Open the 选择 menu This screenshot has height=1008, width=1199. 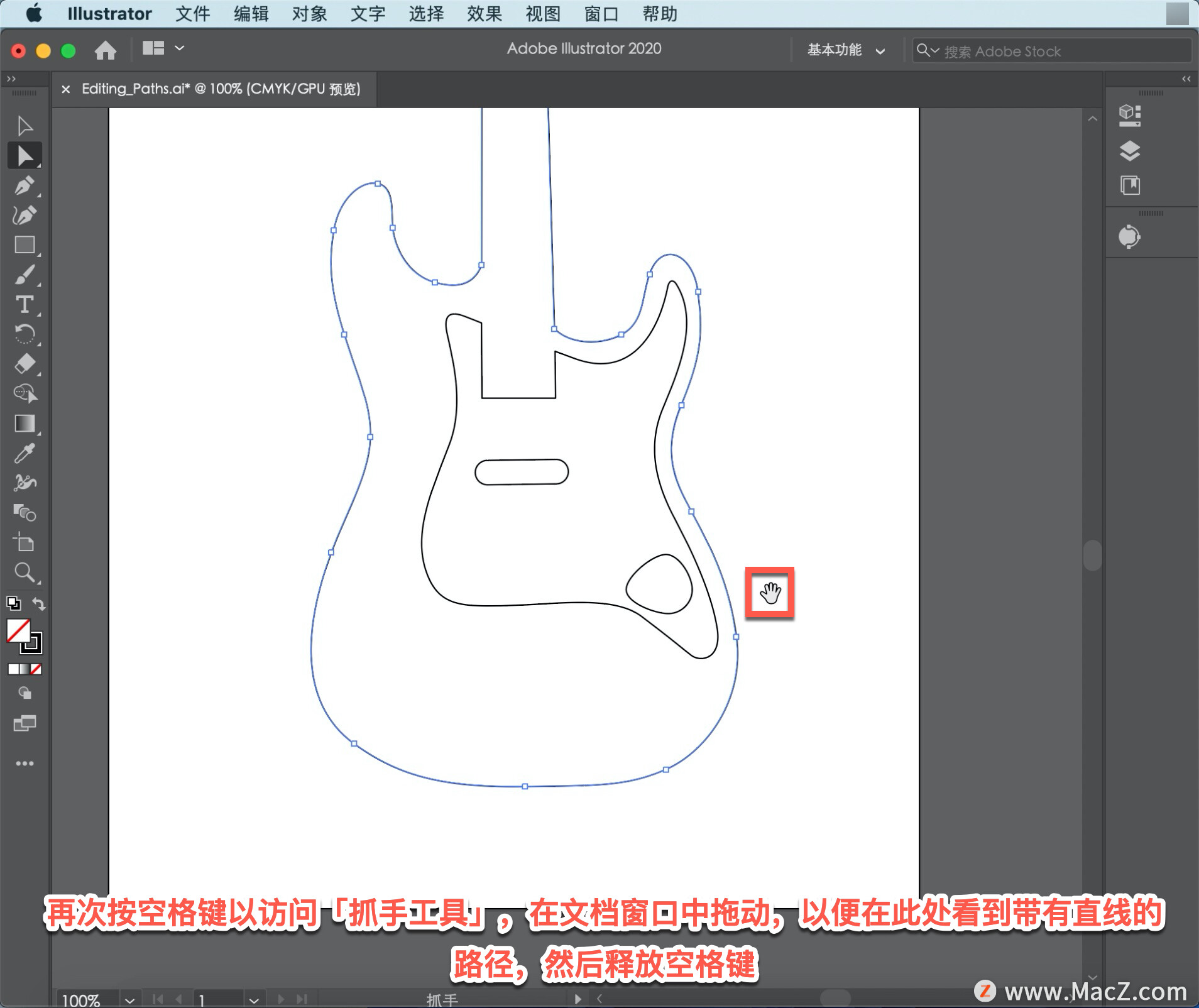coord(426,13)
